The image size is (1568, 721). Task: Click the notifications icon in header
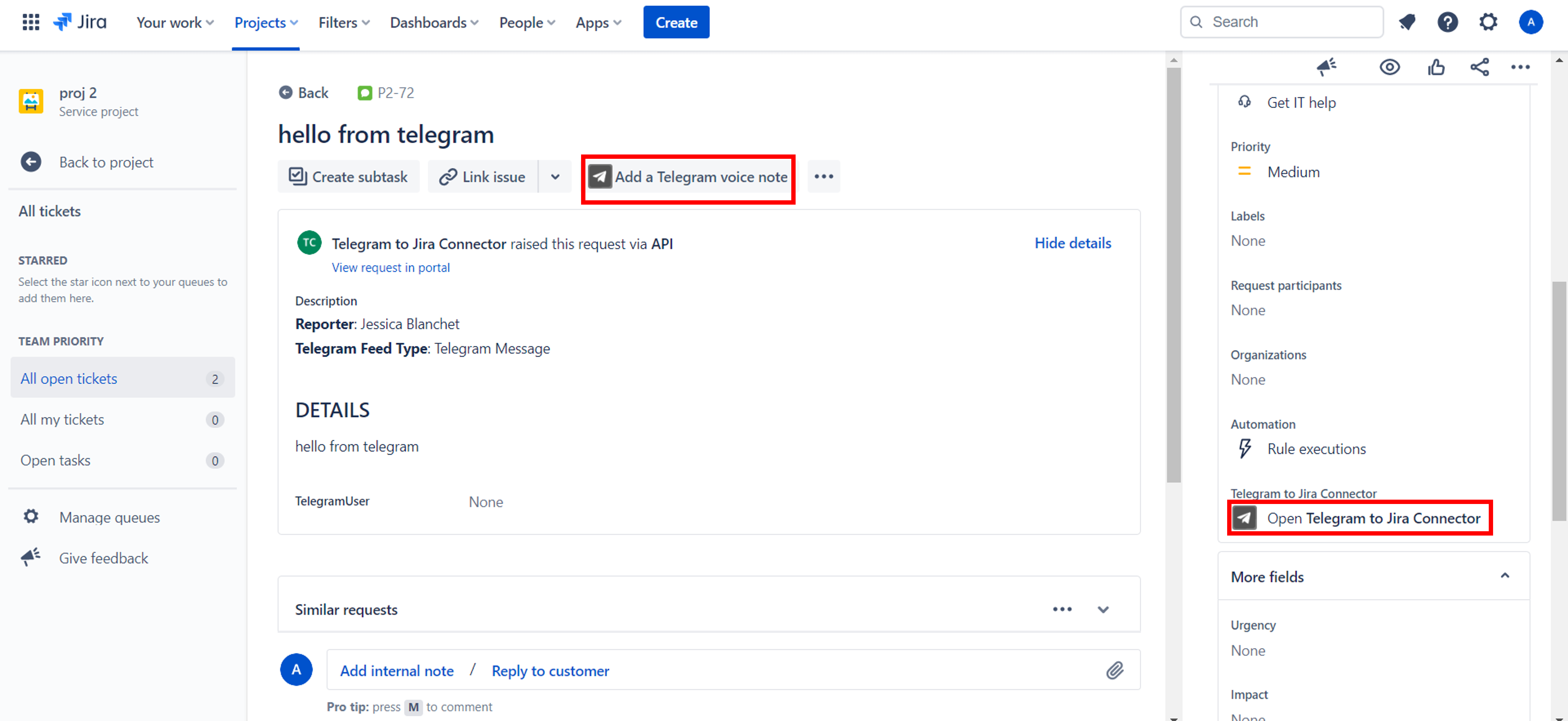coord(1407,23)
